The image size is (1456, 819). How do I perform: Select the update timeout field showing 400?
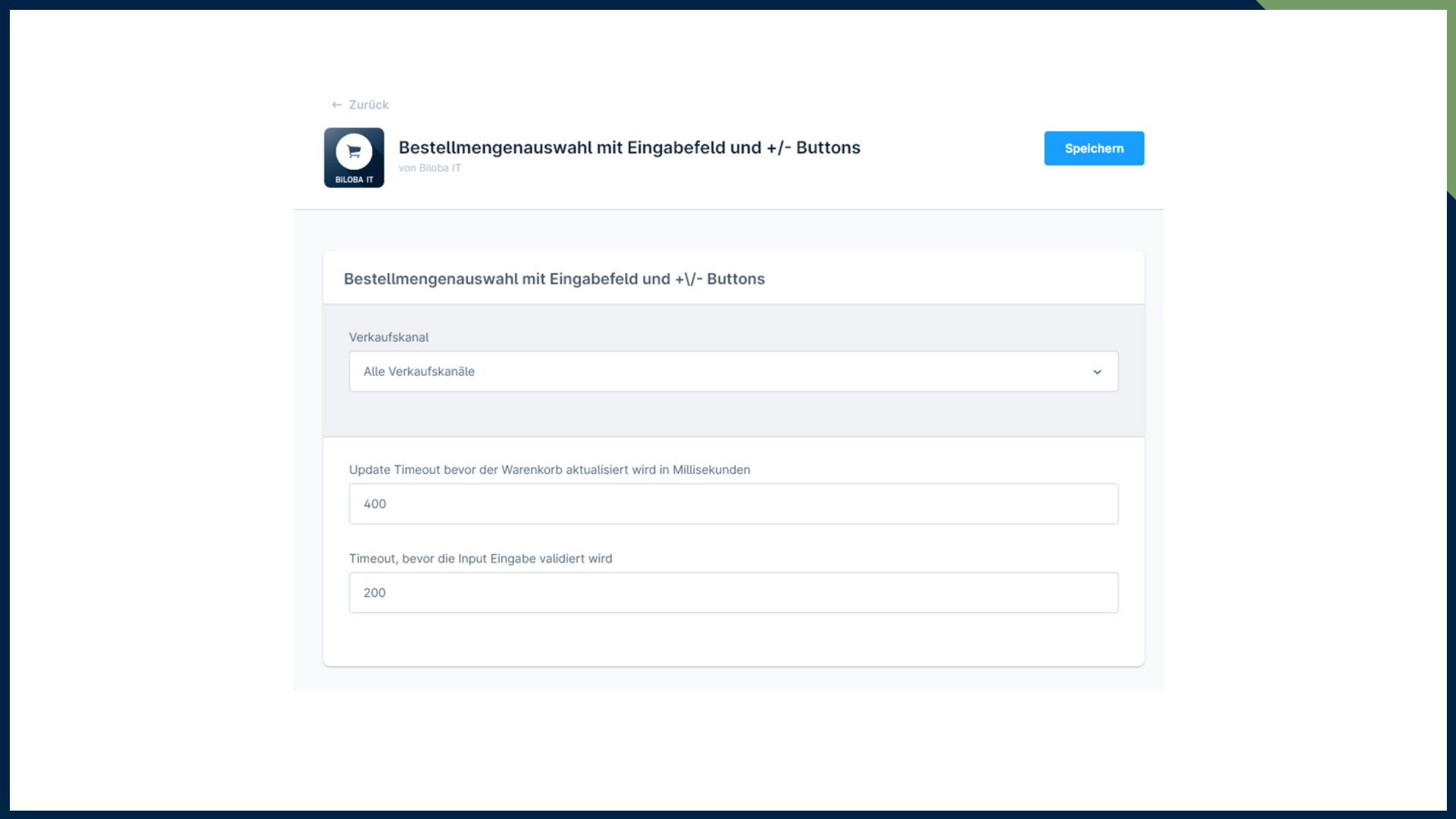(733, 504)
